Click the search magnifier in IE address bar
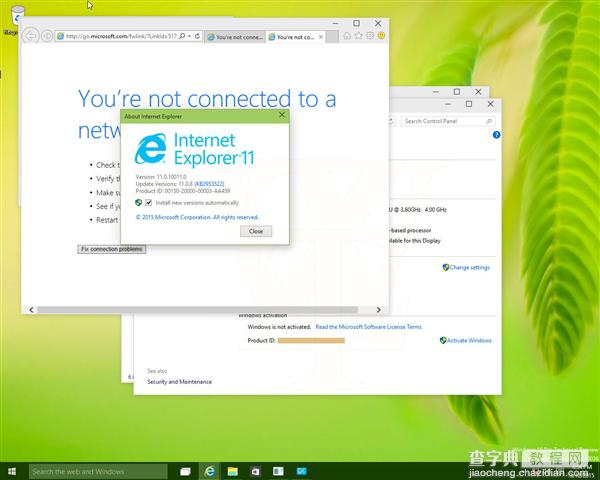 pos(183,36)
